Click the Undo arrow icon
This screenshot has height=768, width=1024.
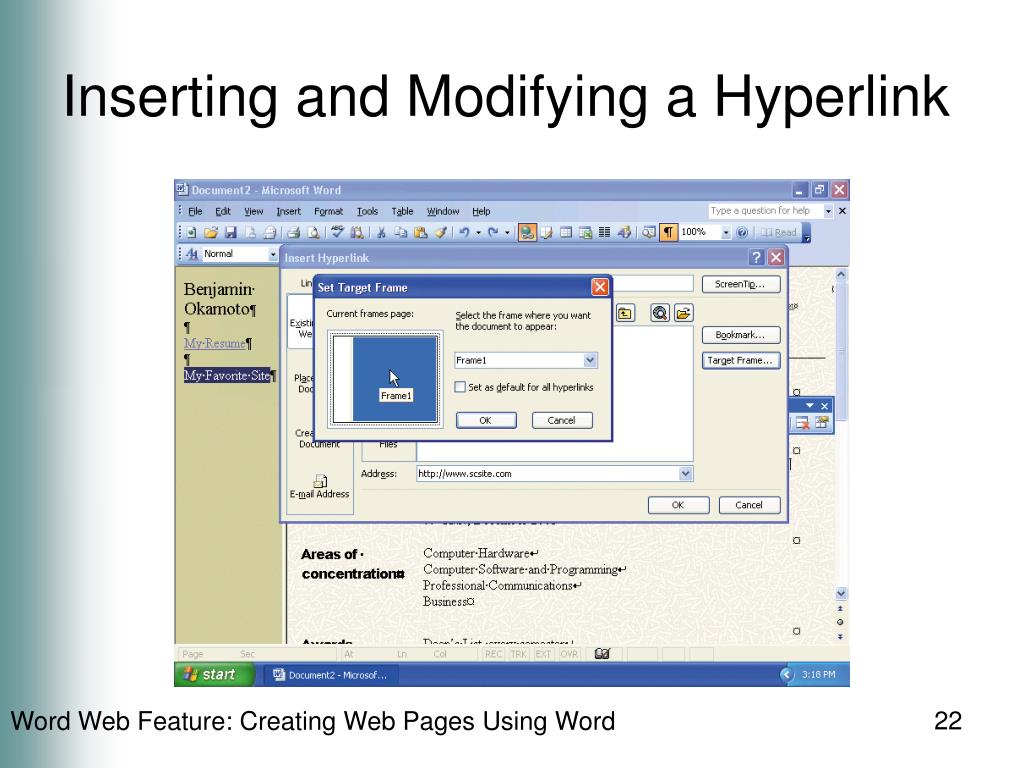464,232
